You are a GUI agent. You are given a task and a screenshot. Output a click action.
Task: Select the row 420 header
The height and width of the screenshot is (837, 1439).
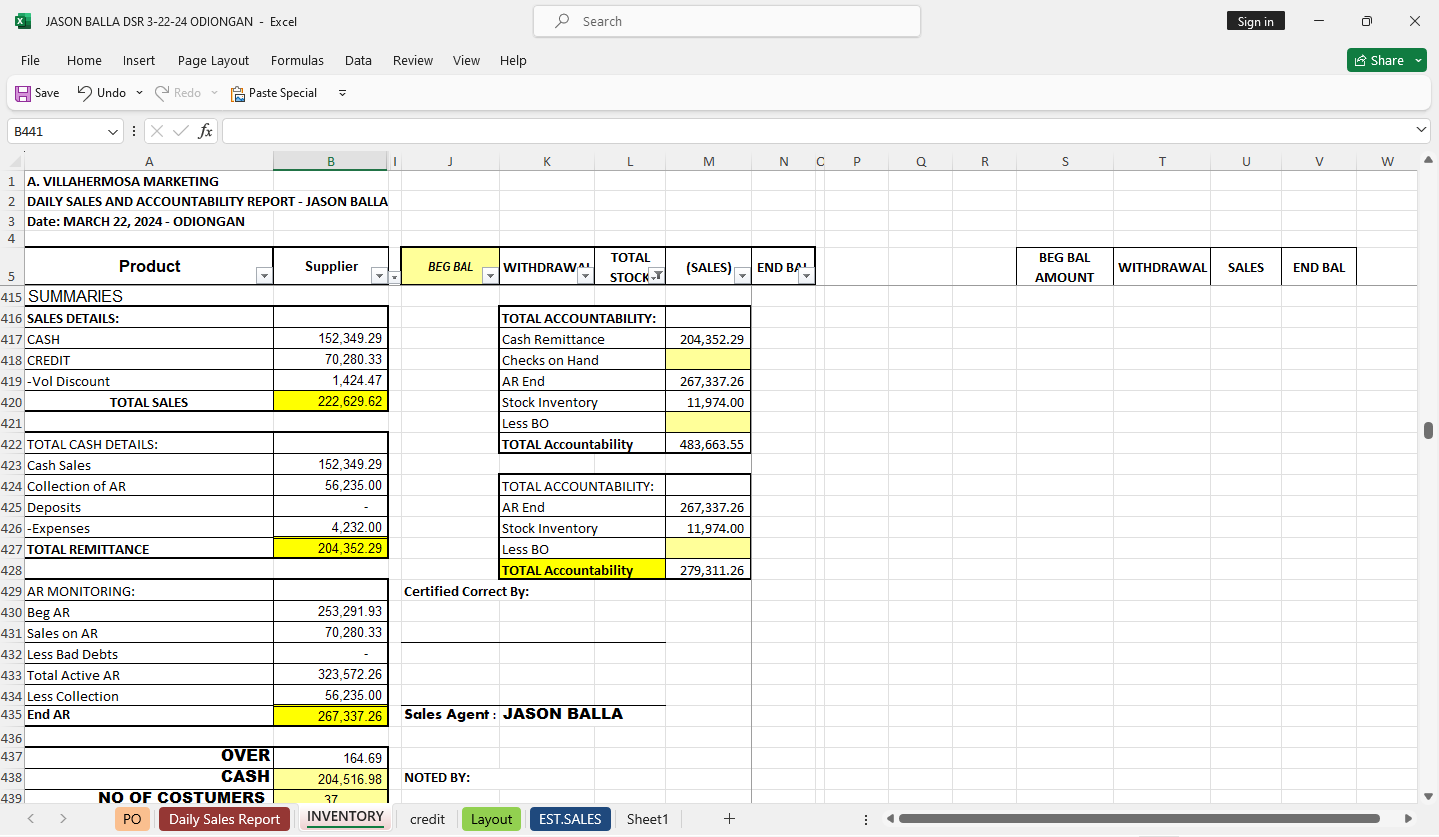[x=12, y=402]
